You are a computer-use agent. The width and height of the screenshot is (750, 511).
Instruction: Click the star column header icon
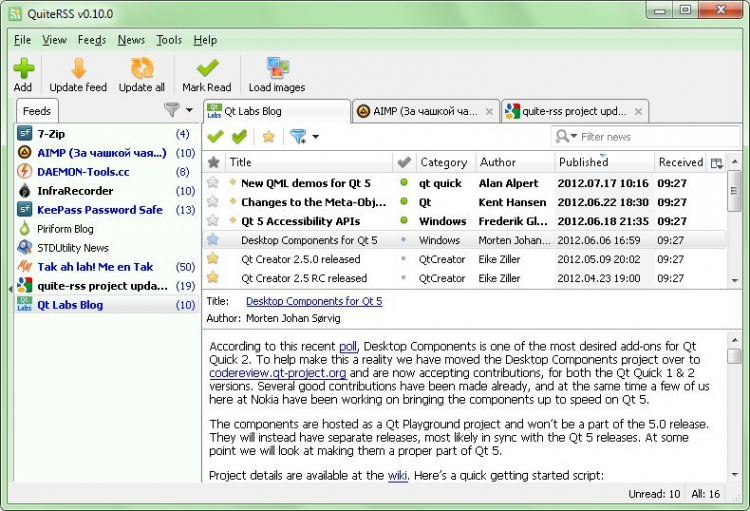[214, 162]
